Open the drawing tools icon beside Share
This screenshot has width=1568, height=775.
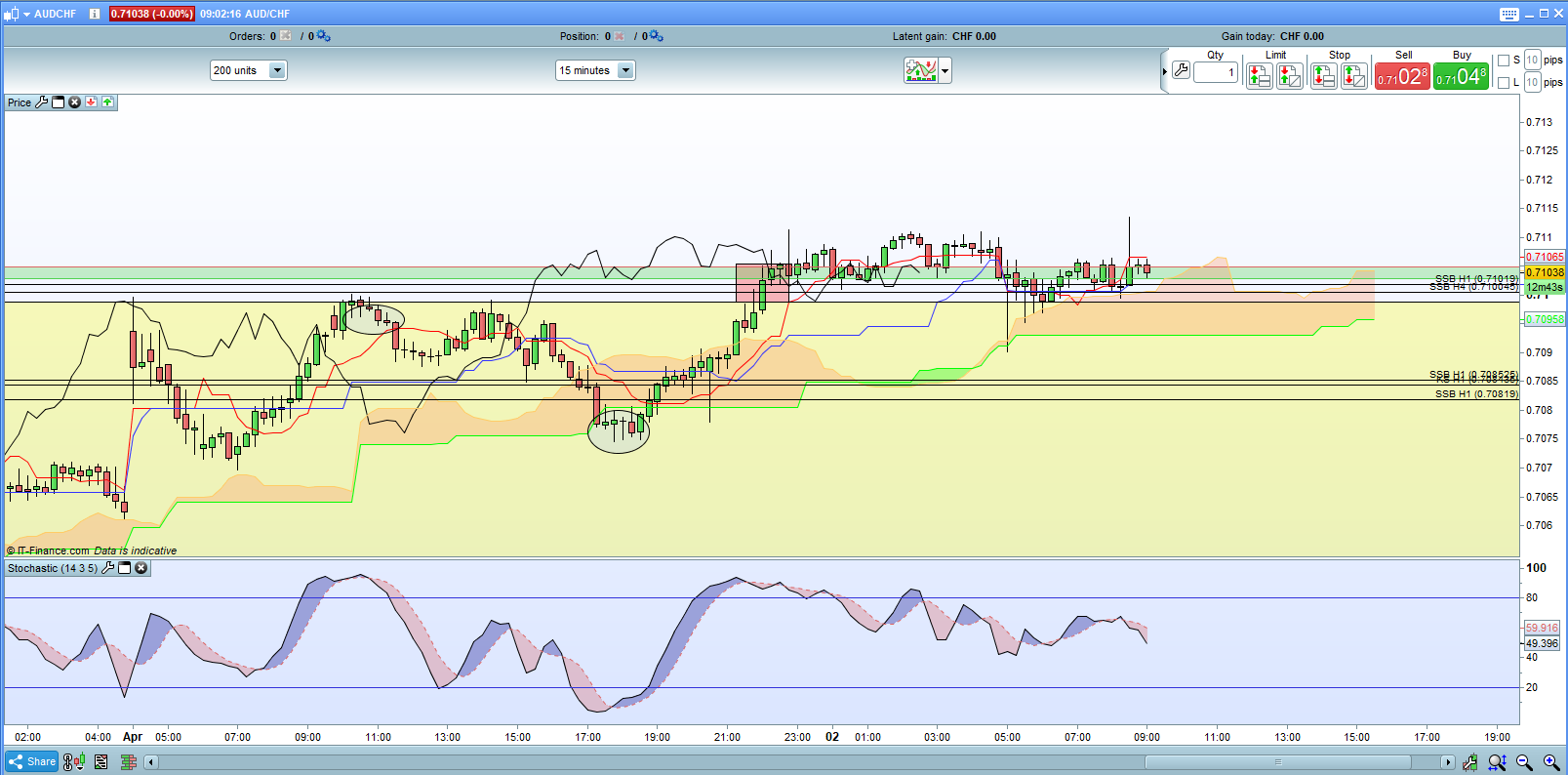tap(73, 762)
